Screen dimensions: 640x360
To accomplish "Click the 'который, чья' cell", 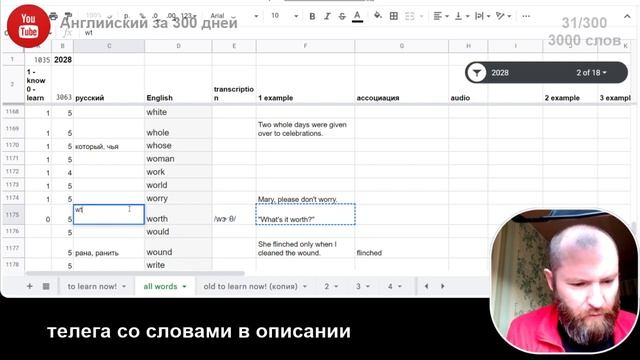I will pos(109,146).
